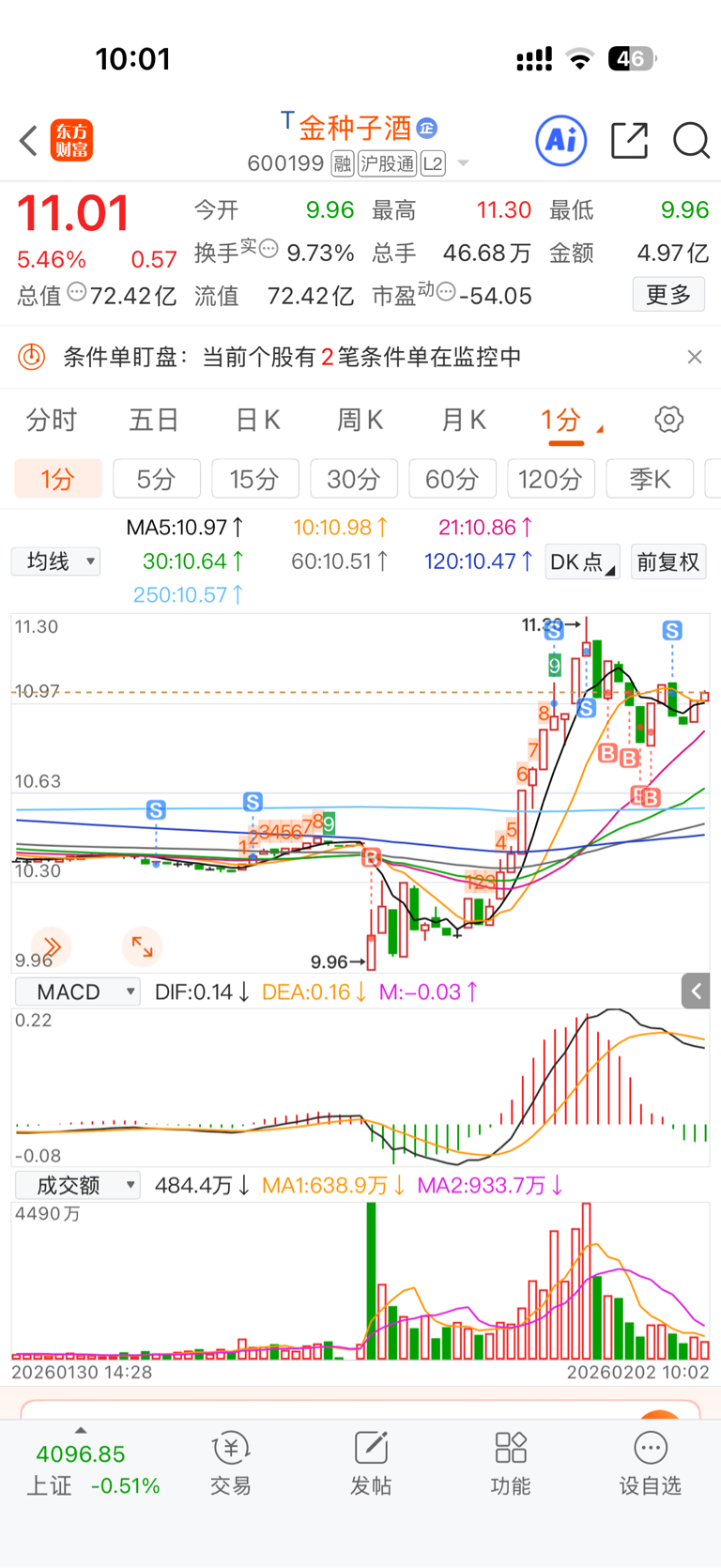
Task: Select the 5分 period chip
Action: click(x=157, y=479)
